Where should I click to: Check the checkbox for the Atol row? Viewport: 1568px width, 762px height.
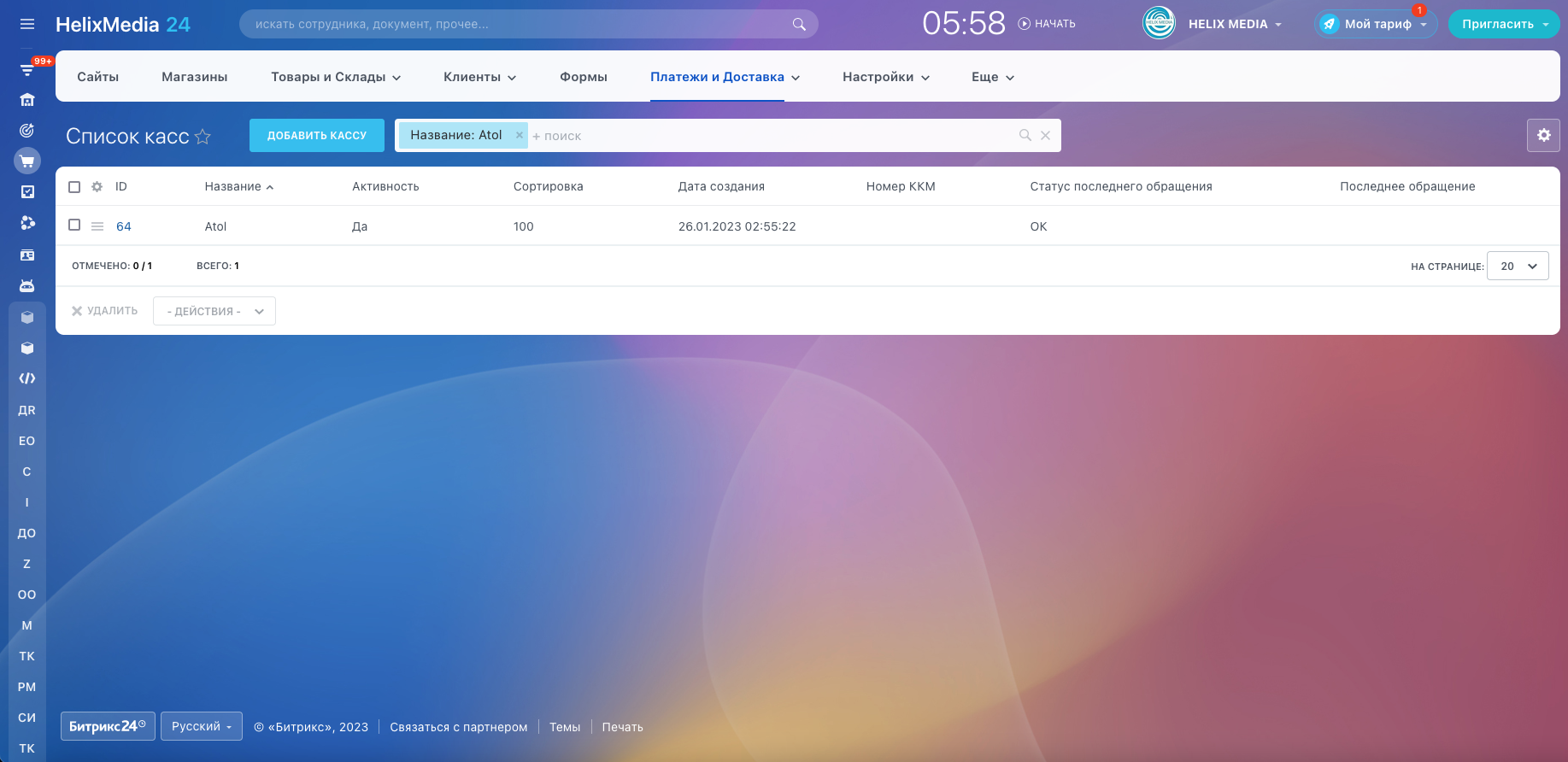(74, 226)
